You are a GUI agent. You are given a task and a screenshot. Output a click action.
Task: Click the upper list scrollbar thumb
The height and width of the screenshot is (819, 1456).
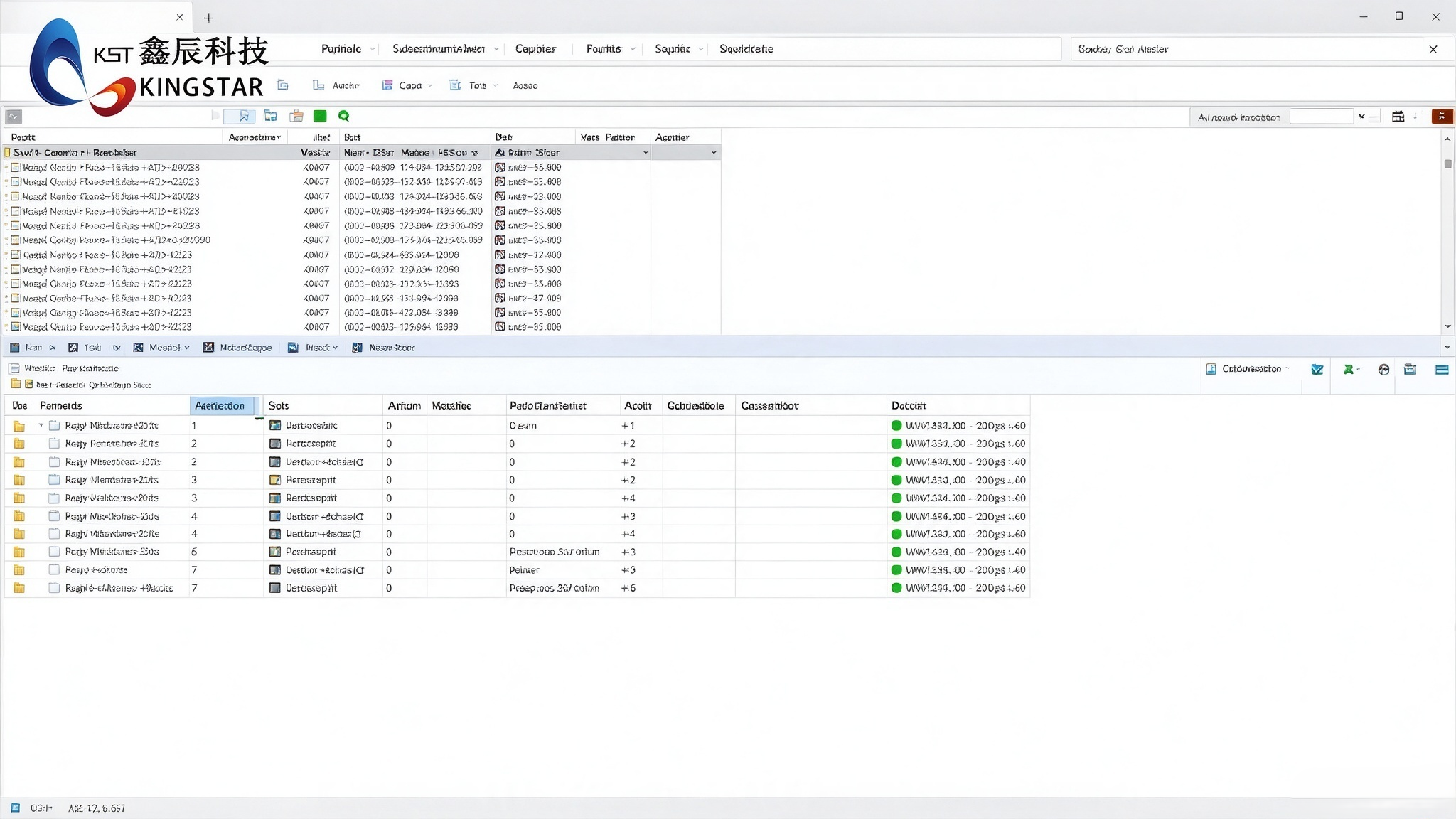tap(1448, 164)
